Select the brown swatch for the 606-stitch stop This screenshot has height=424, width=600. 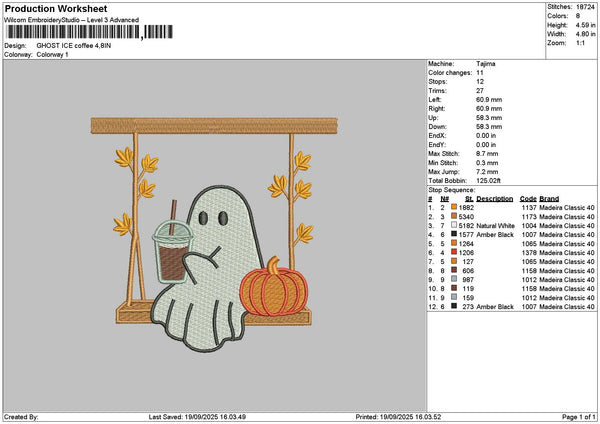click(x=453, y=270)
